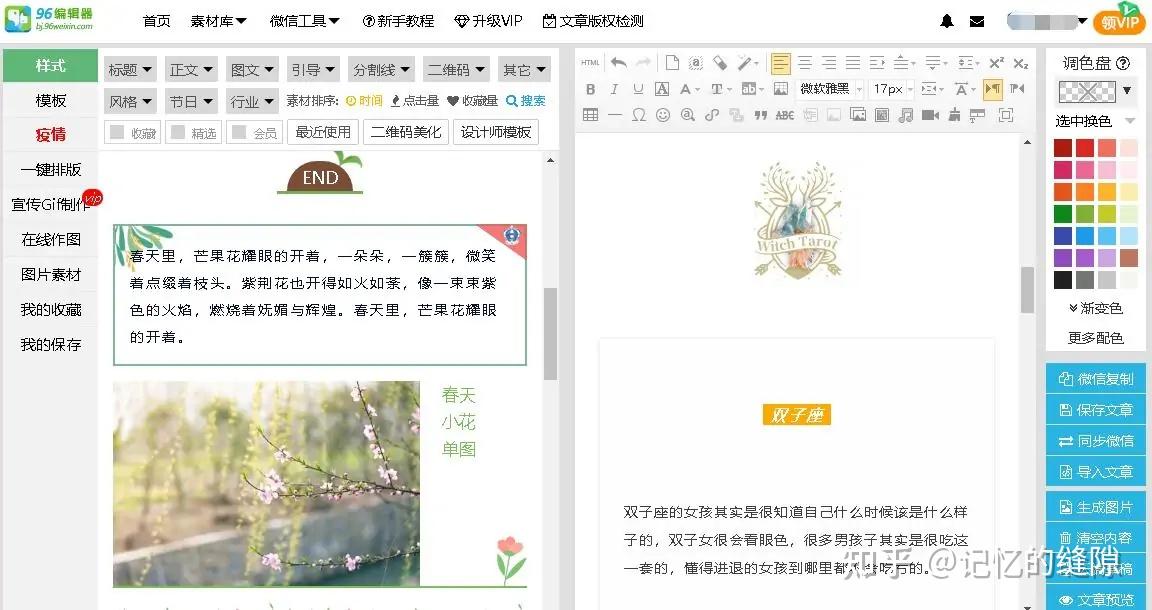The width and height of the screenshot is (1152, 610).
Task: Switch text direction to right-to-left
Action: (x=1017, y=89)
